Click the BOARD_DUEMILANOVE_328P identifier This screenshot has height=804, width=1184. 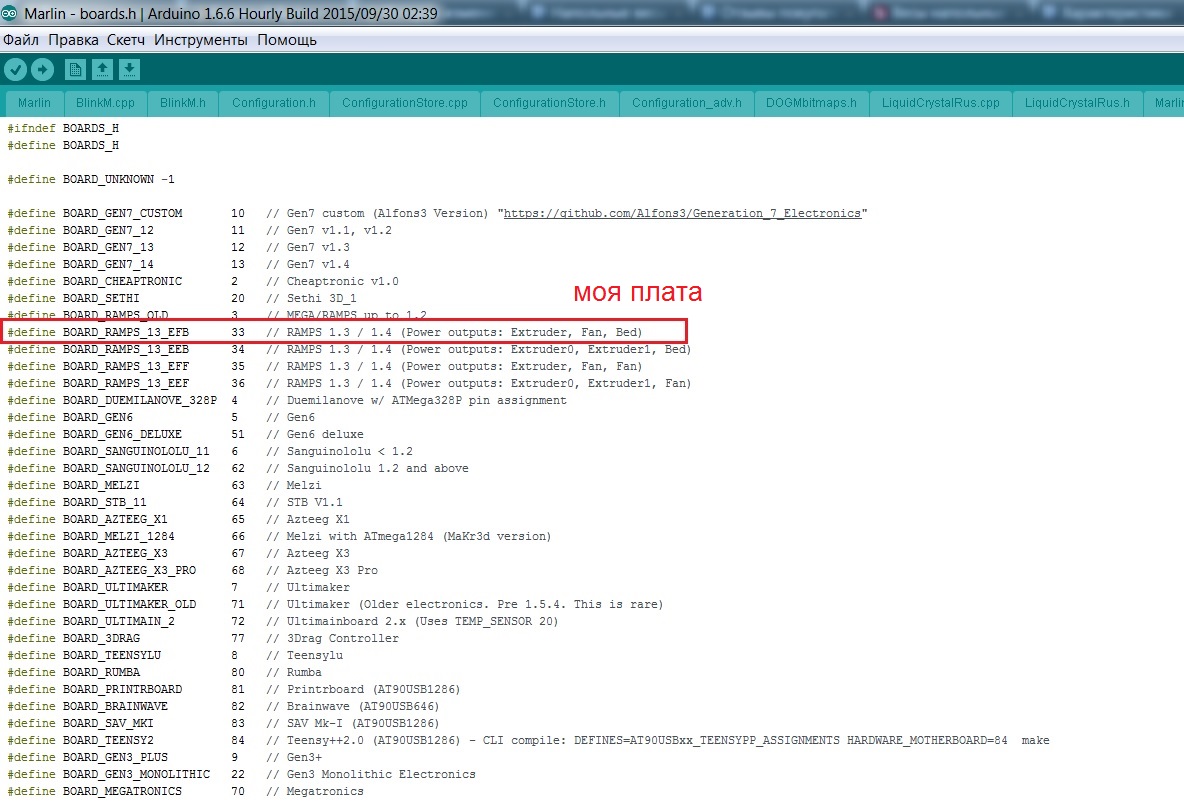(140, 400)
